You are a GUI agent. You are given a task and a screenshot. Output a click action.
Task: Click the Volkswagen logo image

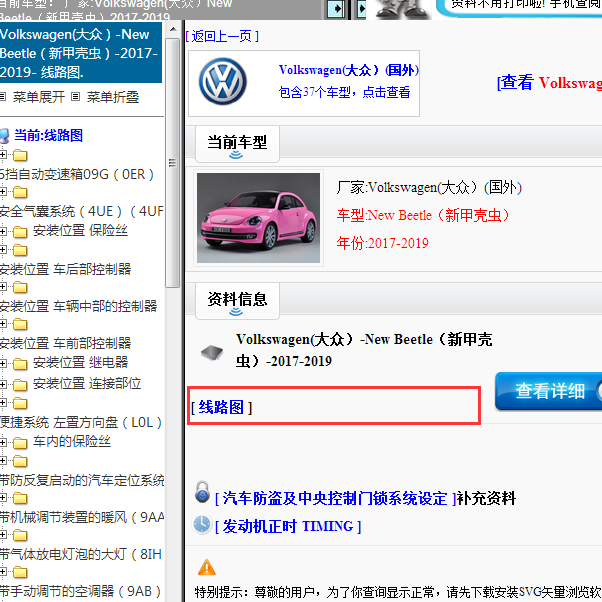click(222, 81)
